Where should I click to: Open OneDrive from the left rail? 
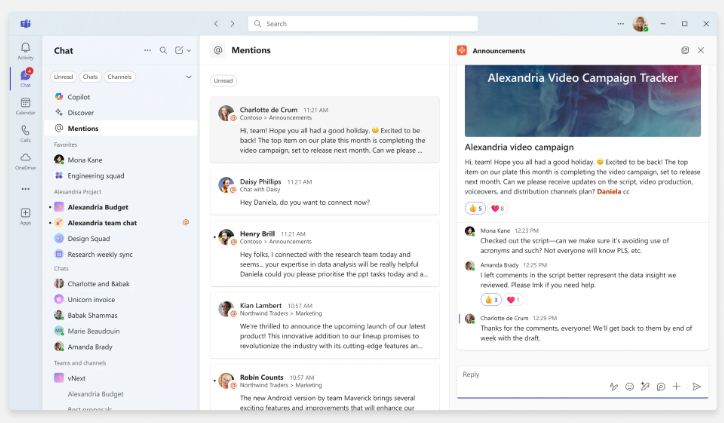click(25, 160)
